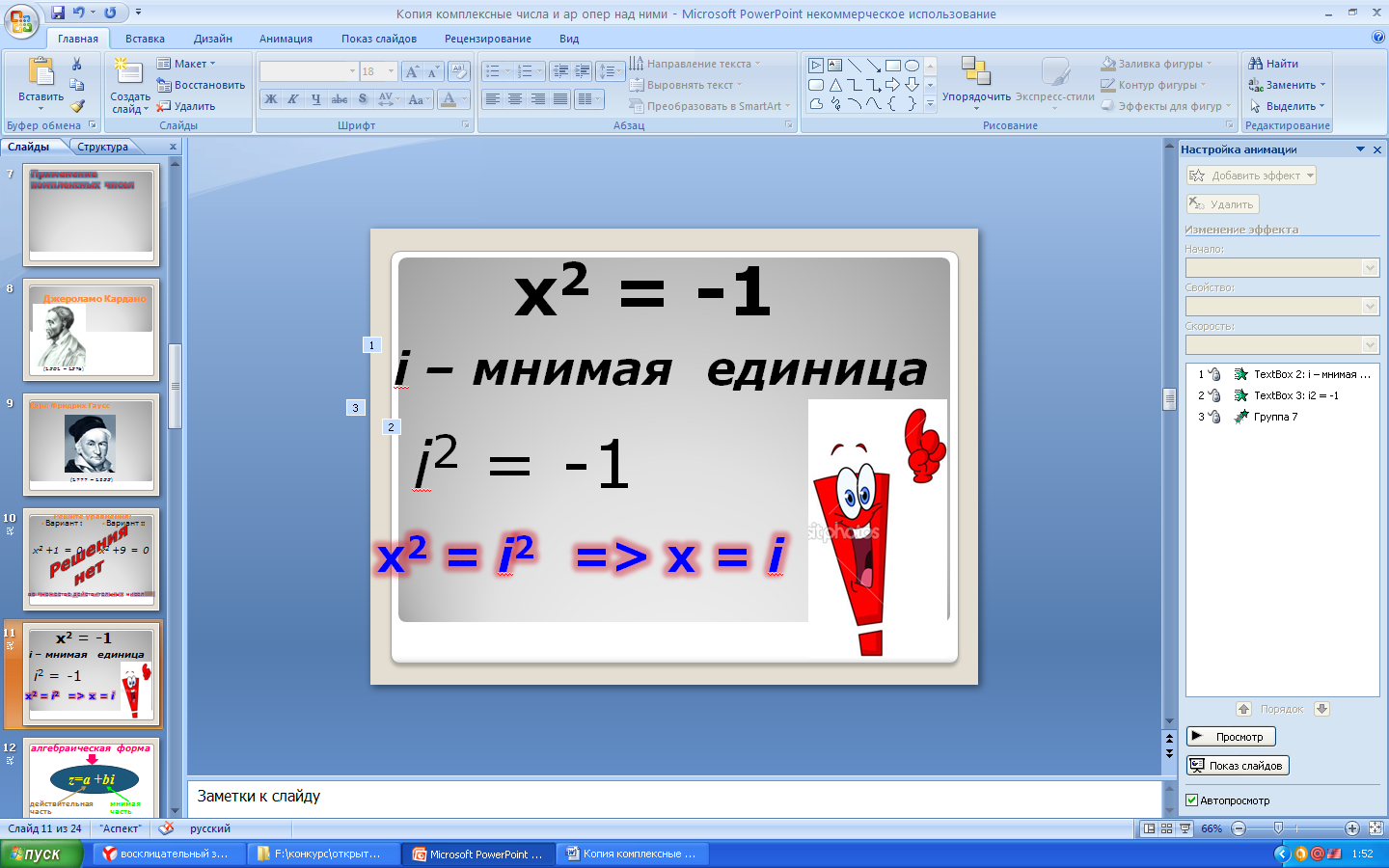Click the пуск Start button
The width and height of the screenshot is (1389, 868).
[x=41, y=854]
